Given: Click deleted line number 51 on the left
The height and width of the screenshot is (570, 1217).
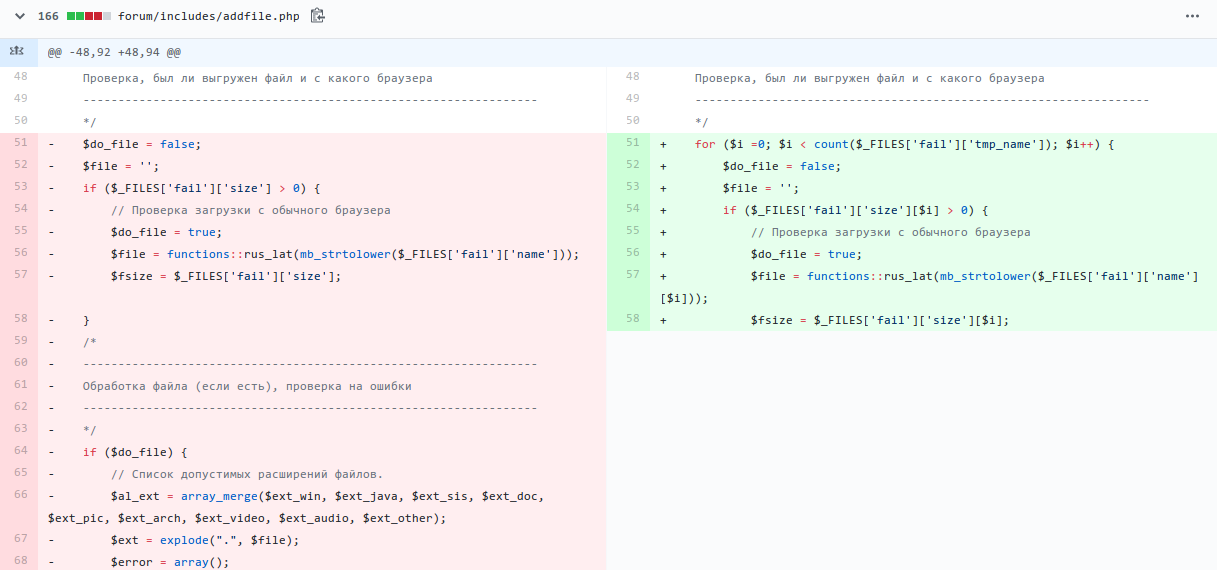Looking at the screenshot, I should coord(21,143).
